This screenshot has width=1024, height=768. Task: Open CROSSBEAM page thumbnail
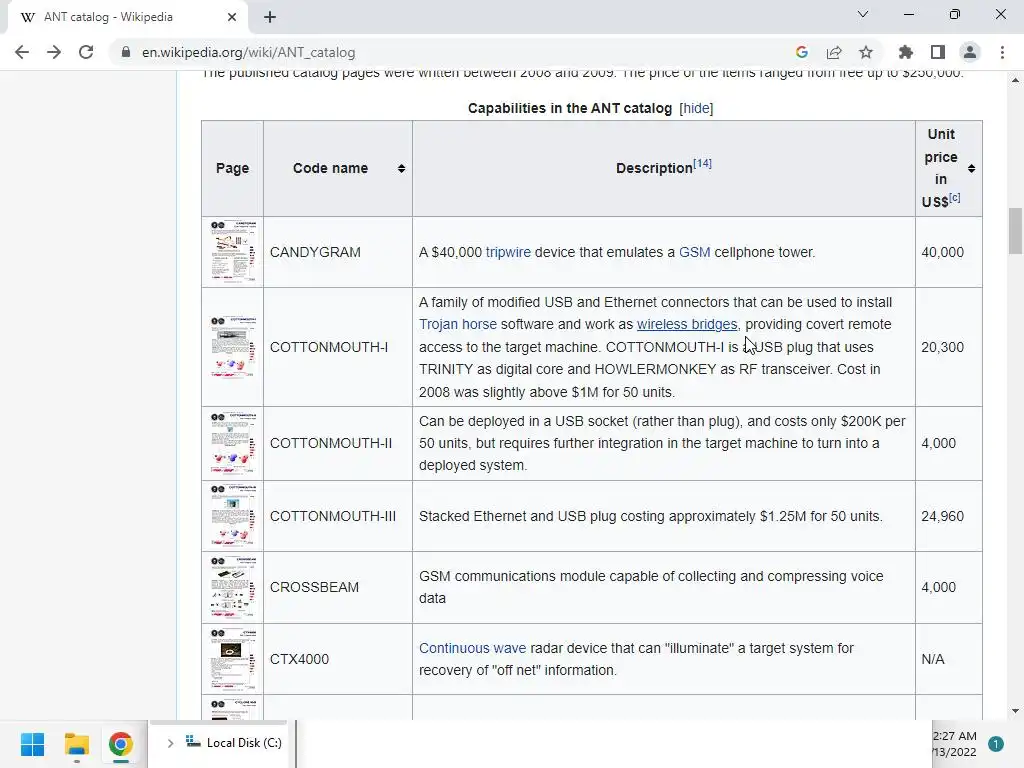[232, 587]
